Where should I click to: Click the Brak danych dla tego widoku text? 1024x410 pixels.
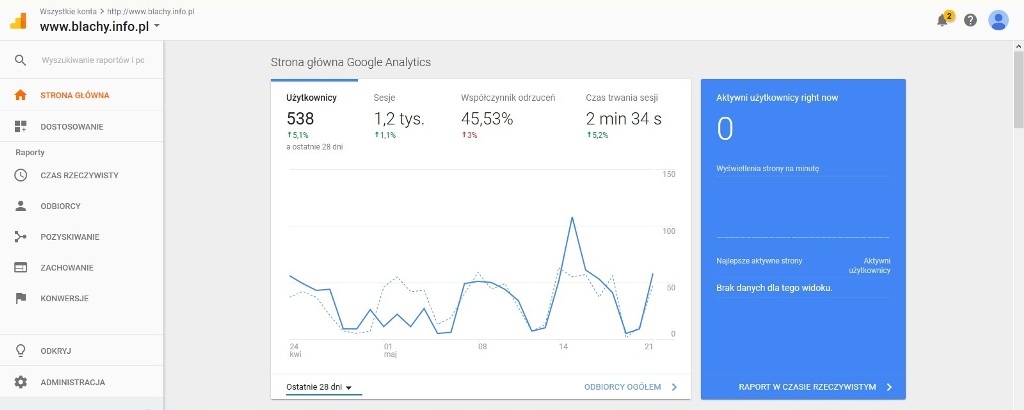(775, 288)
